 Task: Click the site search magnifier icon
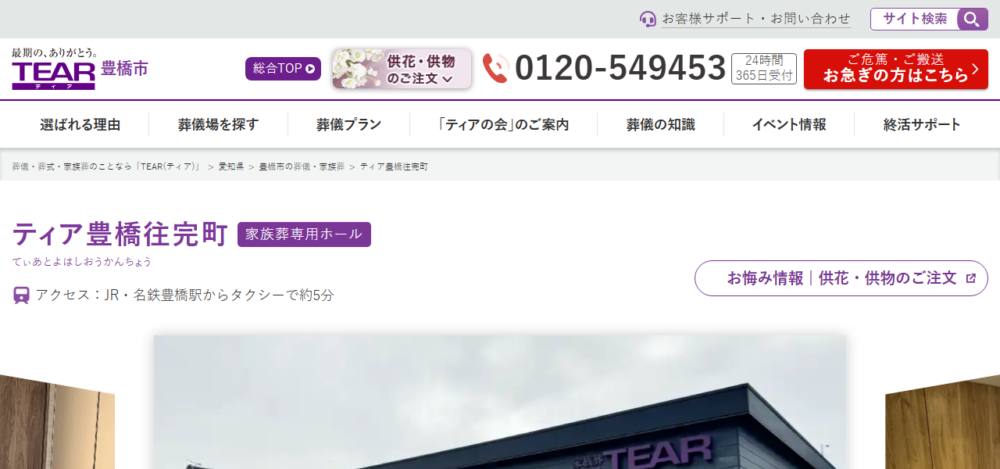click(972, 19)
